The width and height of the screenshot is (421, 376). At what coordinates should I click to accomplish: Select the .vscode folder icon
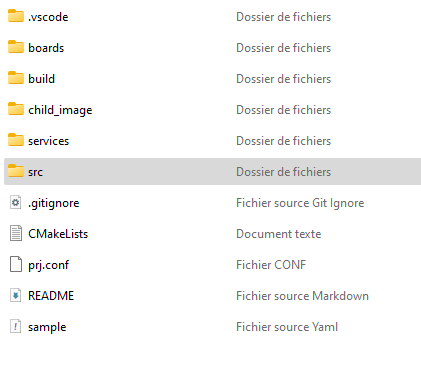[x=16, y=16]
